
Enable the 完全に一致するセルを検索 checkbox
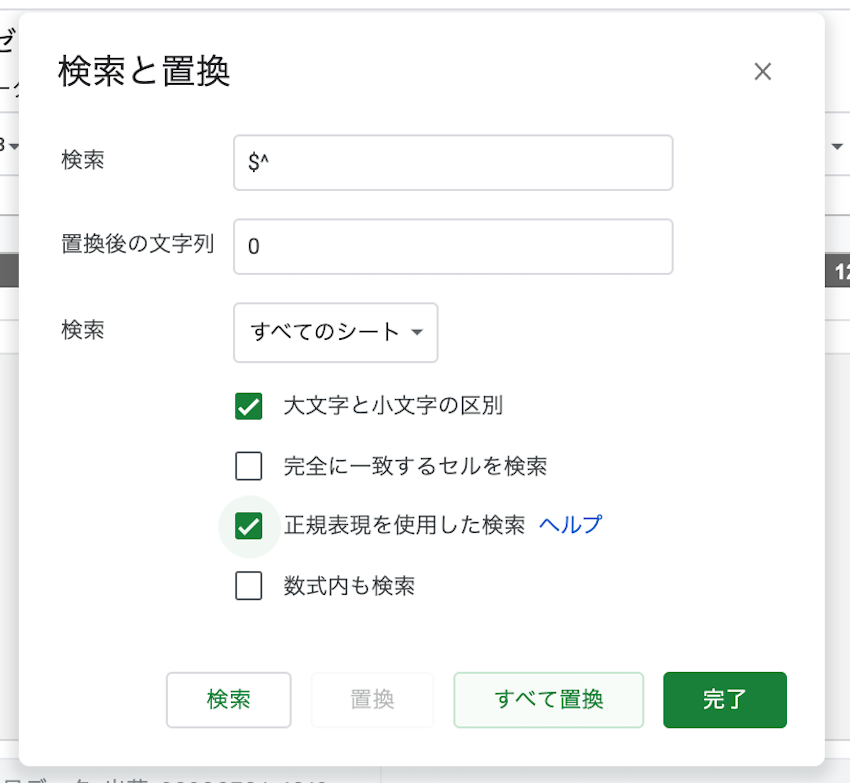coord(248,466)
